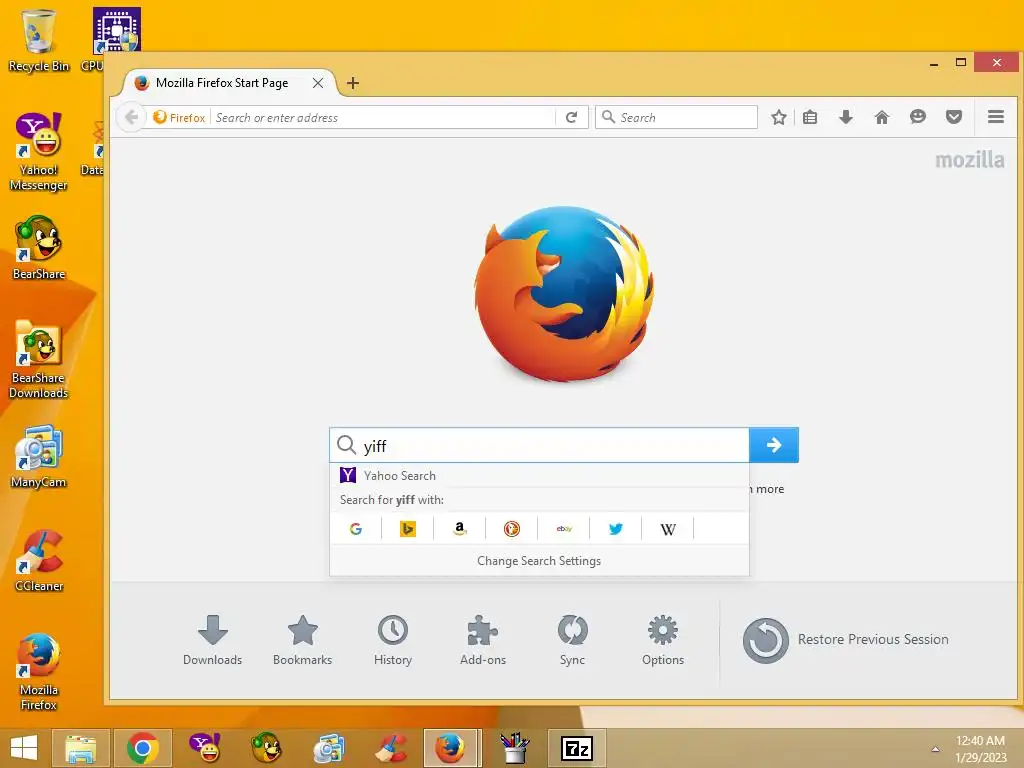Search with Amazon engine icon
The image size is (1024, 768).
[x=460, y=529]
